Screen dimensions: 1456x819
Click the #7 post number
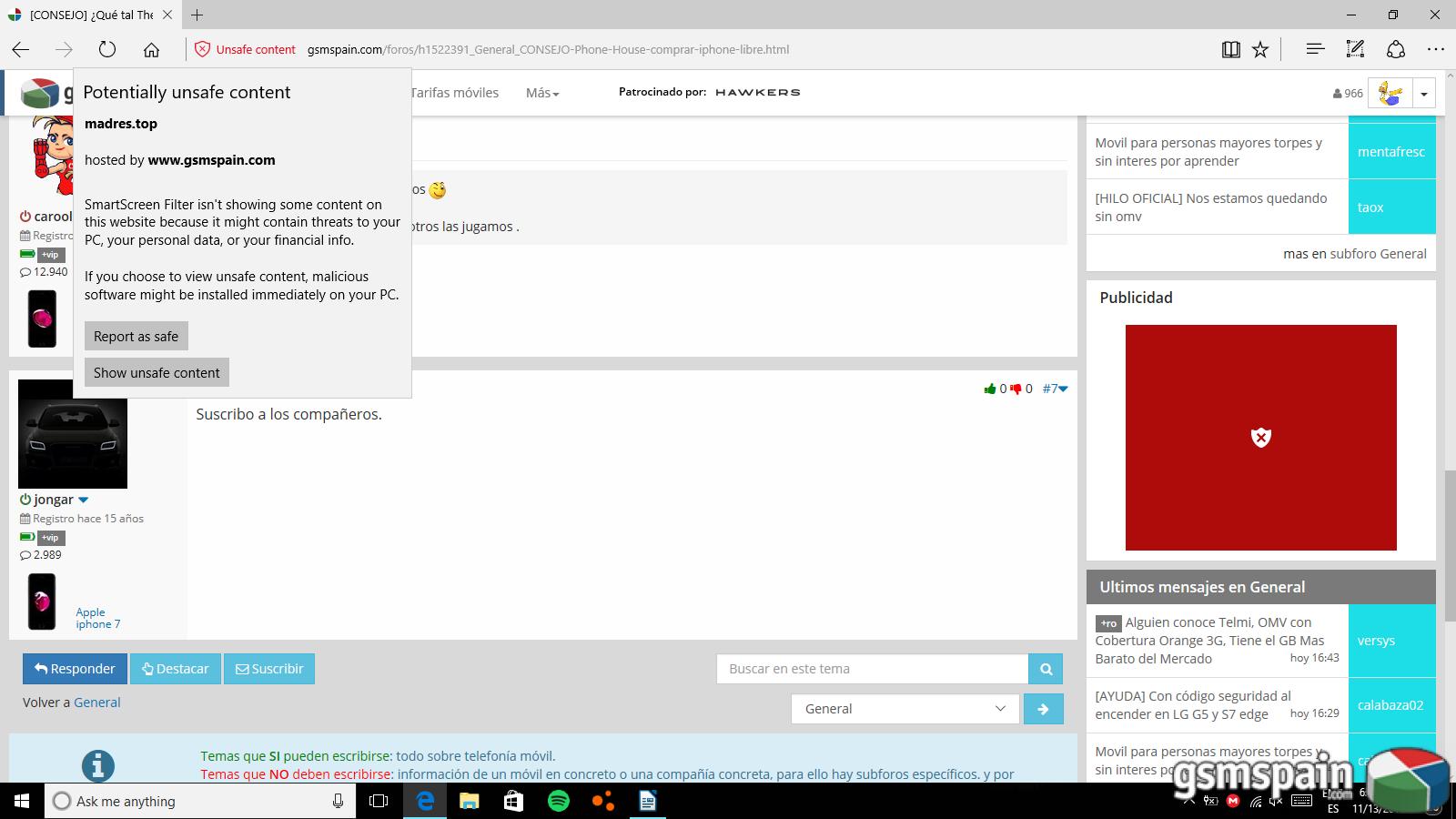tap(1049, 389)
